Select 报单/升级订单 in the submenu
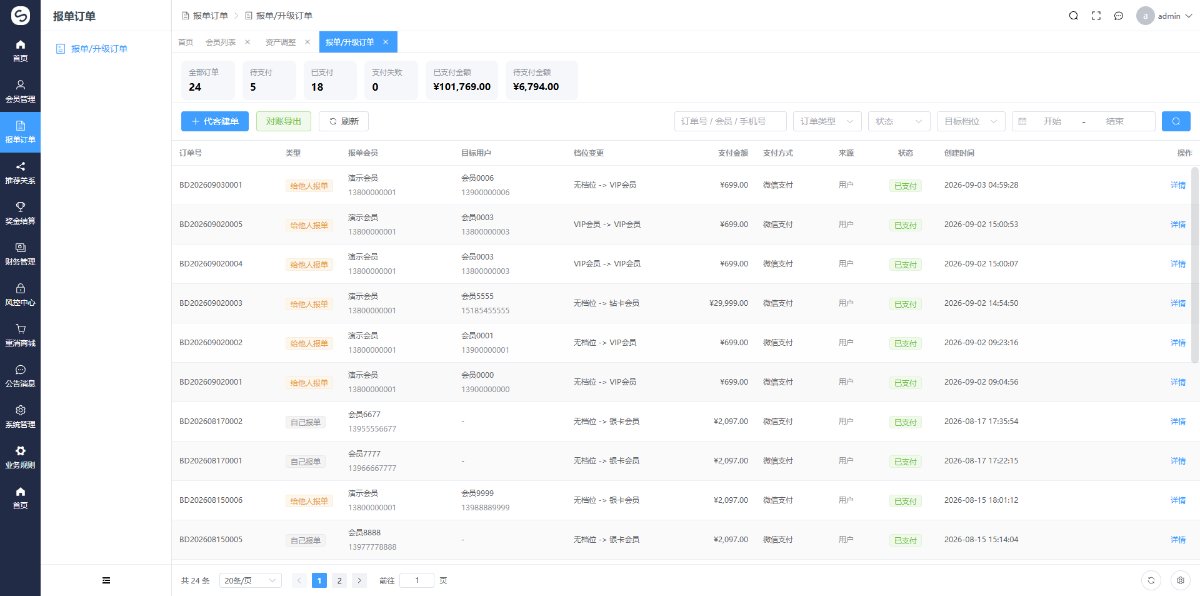This screenshot has width=1200, height=596. (x=100, y=48)
